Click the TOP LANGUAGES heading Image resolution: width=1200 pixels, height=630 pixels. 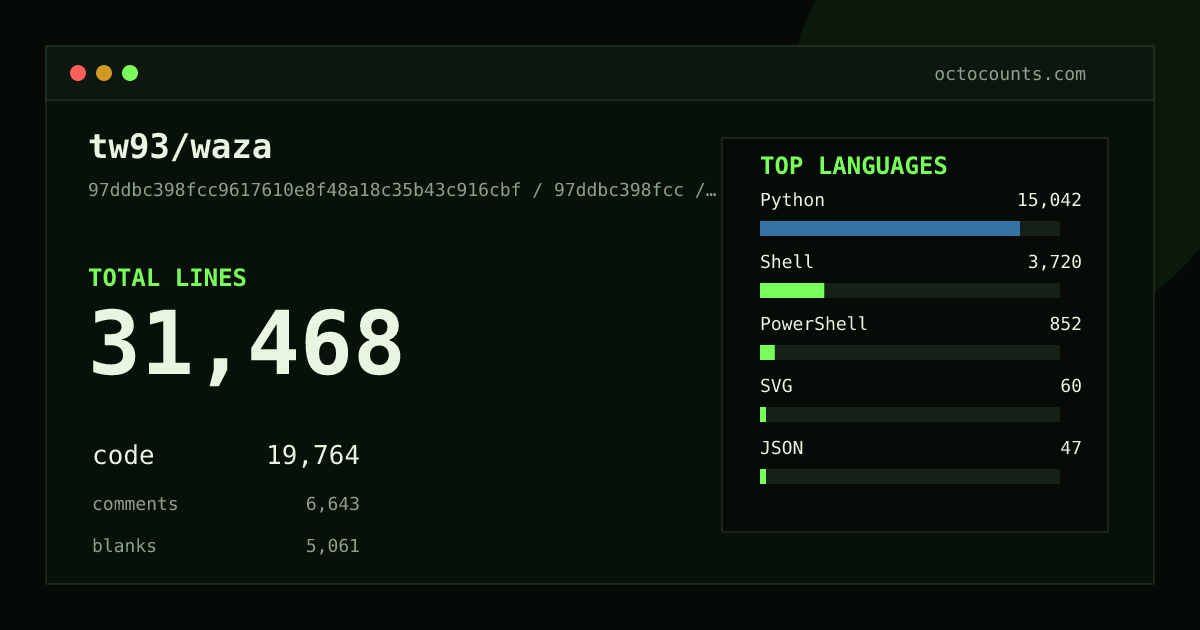coord(853,166)
